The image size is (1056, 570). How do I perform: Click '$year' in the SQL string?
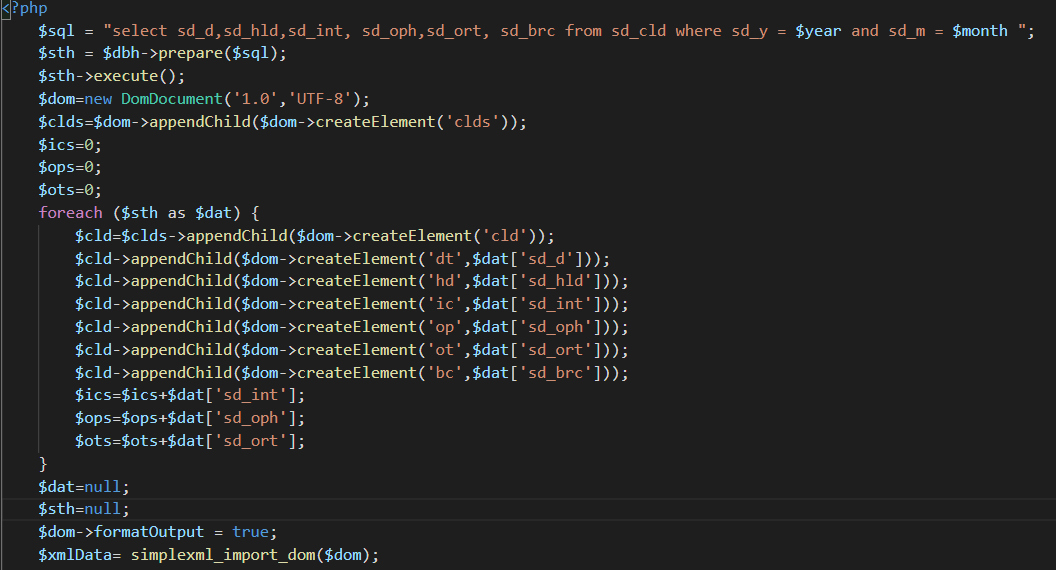click(818, 31)
